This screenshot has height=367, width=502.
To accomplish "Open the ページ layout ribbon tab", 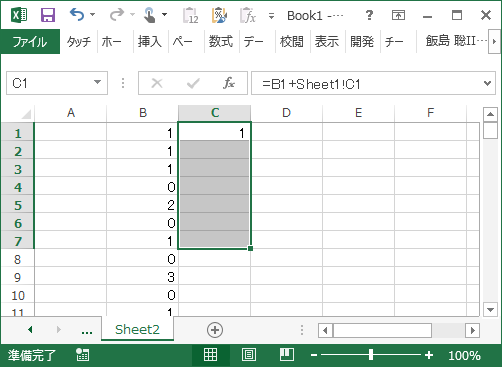I will pyautogui.click(x=183, y=42).
